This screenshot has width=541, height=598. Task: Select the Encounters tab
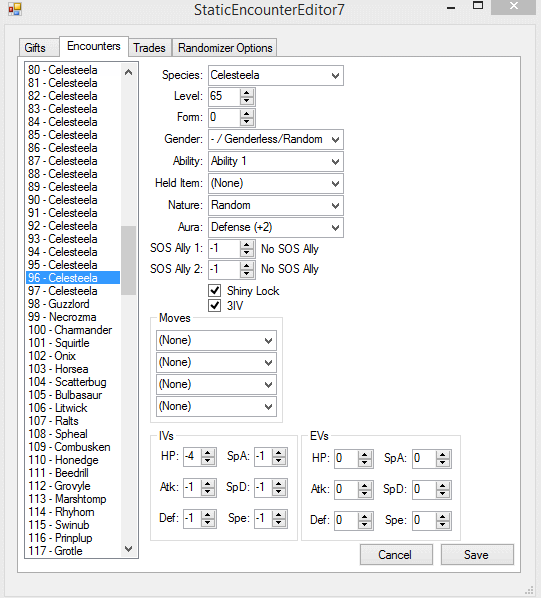point(94,46)
